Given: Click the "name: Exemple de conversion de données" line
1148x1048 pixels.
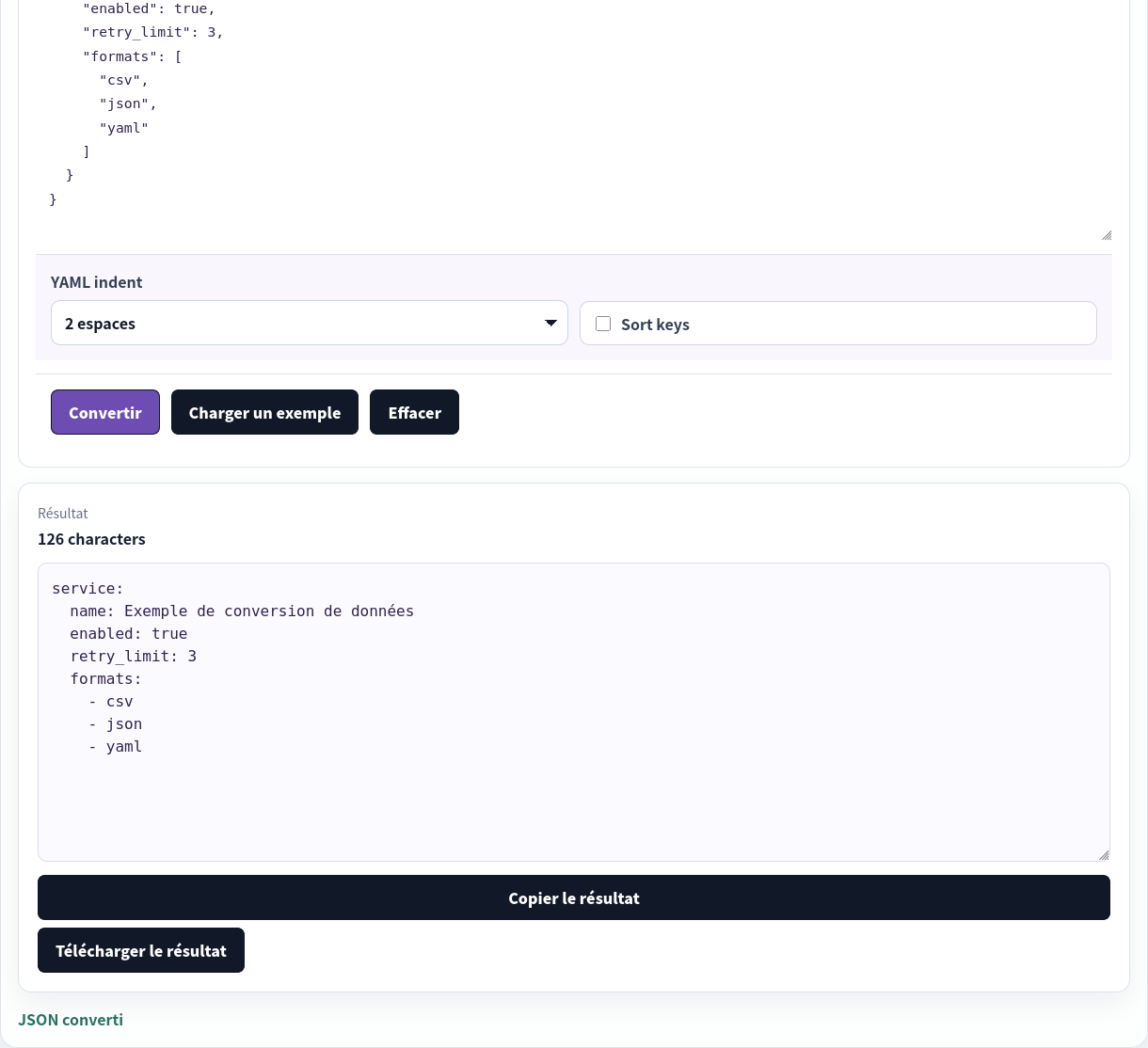Looking at the screenshot, I should tap(242, 611).
